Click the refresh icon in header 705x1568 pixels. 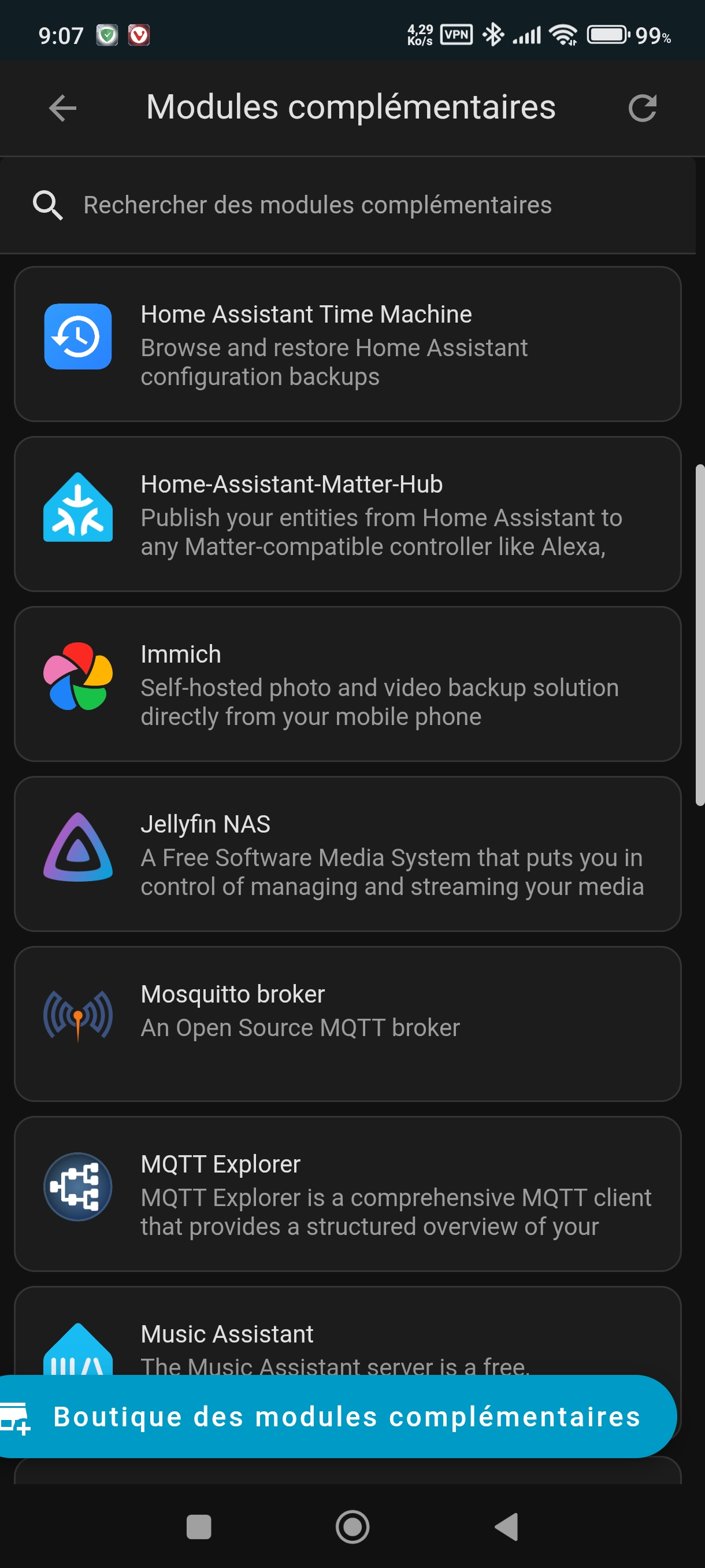tap(642, 108)
